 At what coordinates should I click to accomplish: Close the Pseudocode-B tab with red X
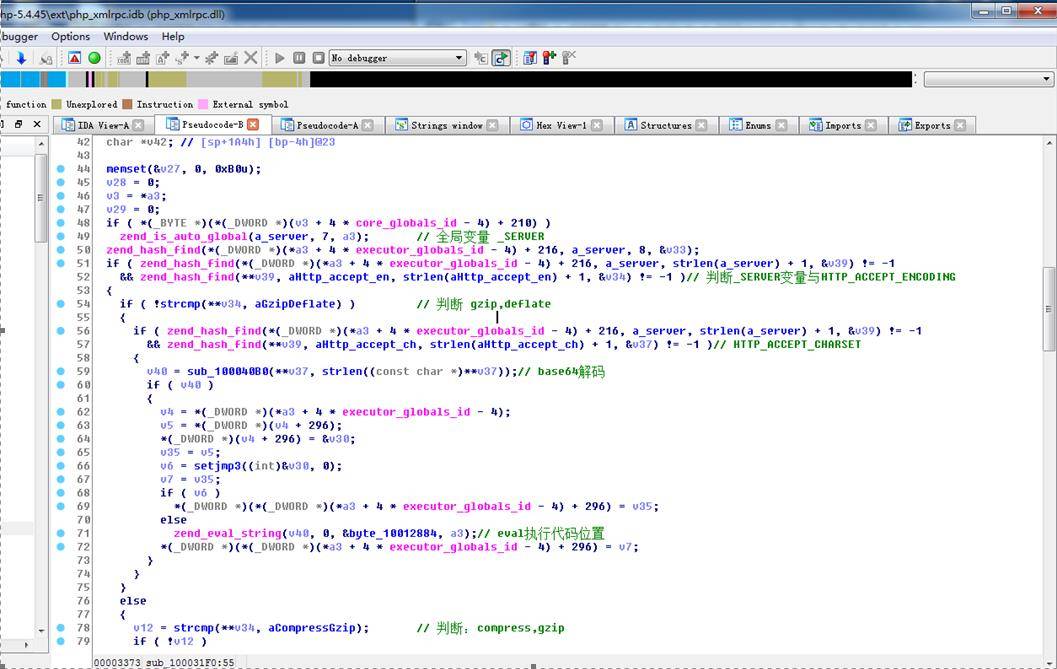(x=253, y=125)
